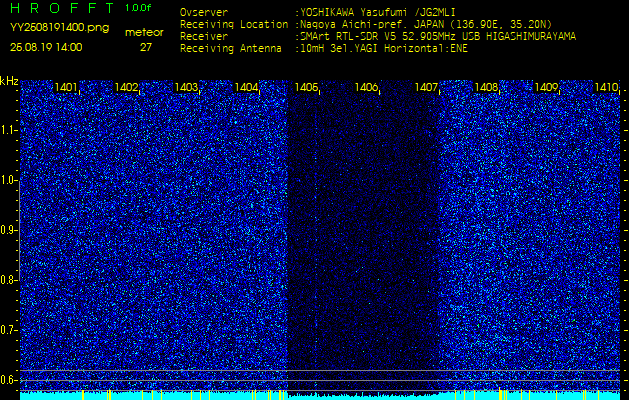
Task: Click the kHz axis unit label
Action: pos(9,81)
